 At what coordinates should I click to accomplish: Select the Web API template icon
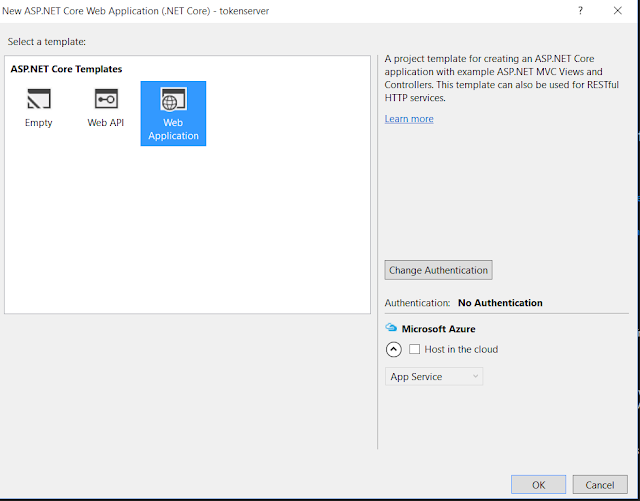pyautogui.click(x=106, y=99)
